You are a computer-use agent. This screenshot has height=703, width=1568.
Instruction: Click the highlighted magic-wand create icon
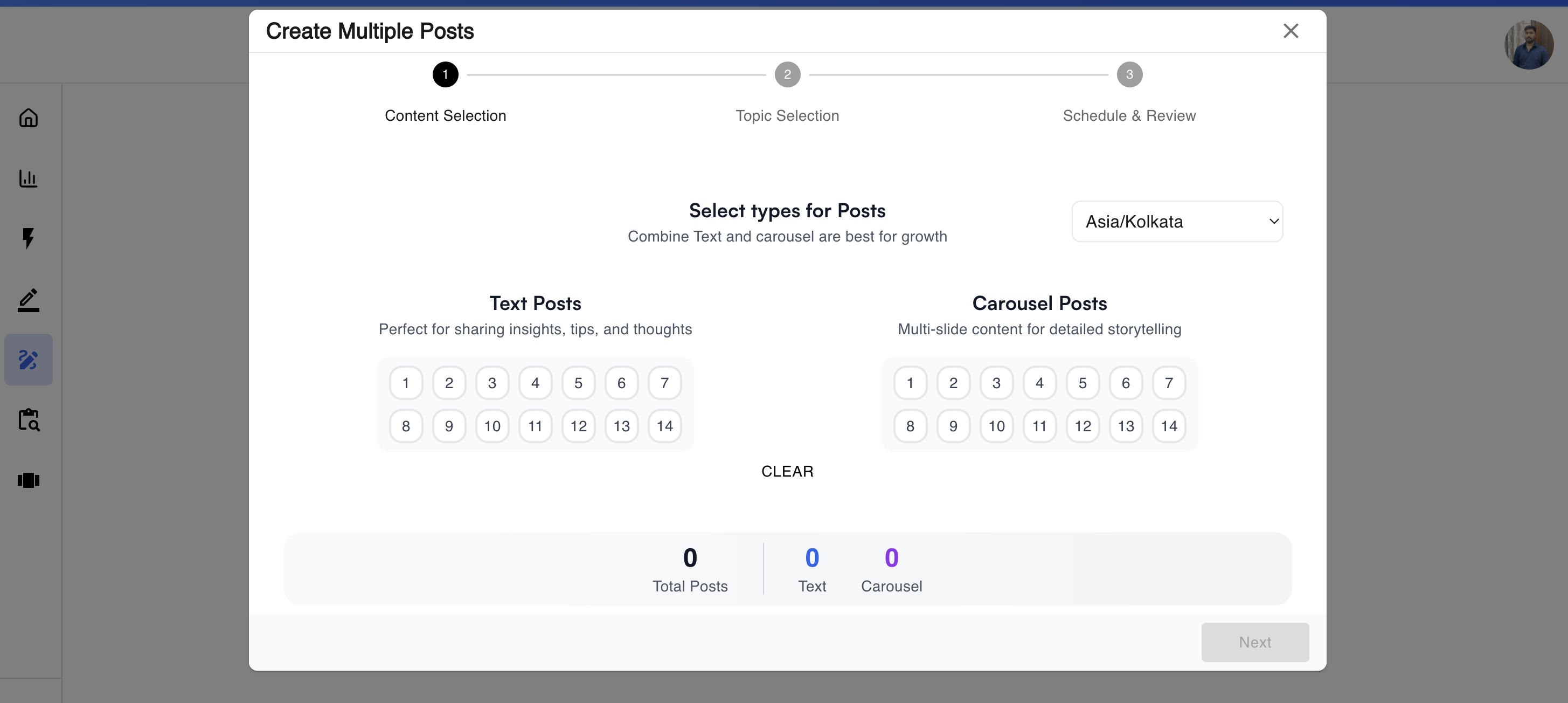(29, 360)
